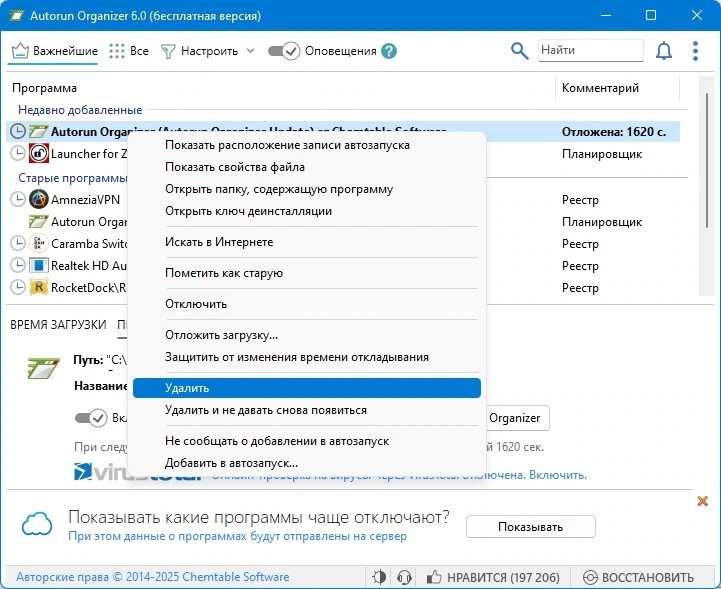Open Авторские права Chemtable Software link
Image resolution: width=721 pixels, height=589 pixels.
point(153,577)
